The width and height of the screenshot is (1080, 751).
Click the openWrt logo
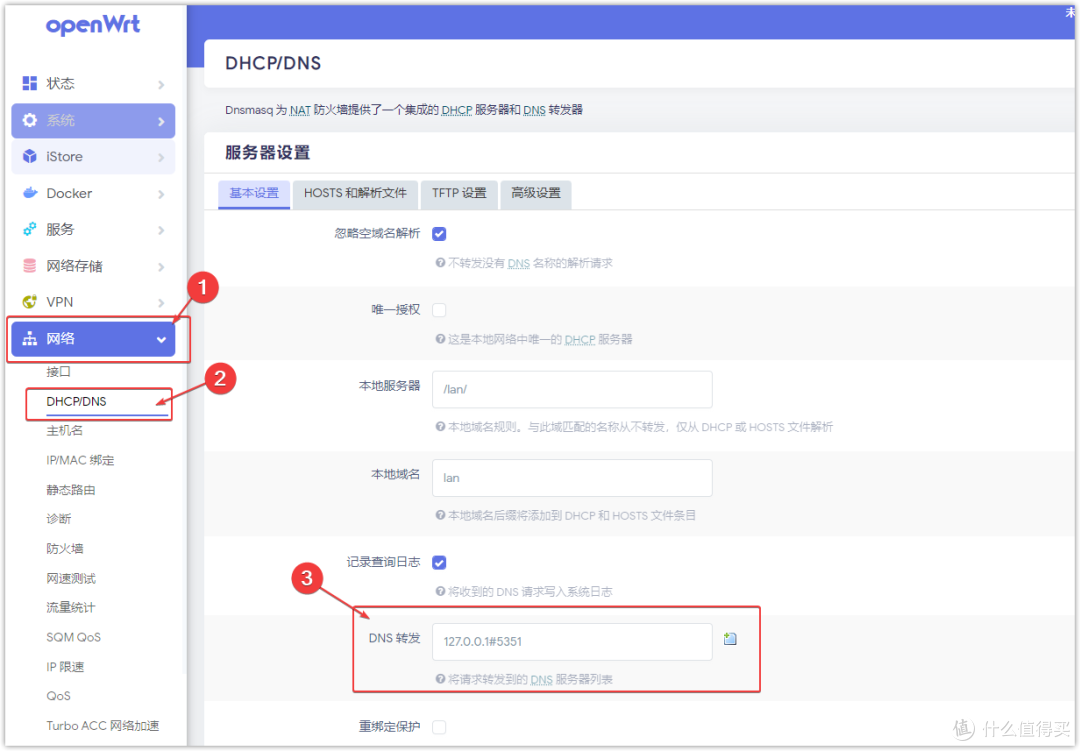tap(93, 25)
